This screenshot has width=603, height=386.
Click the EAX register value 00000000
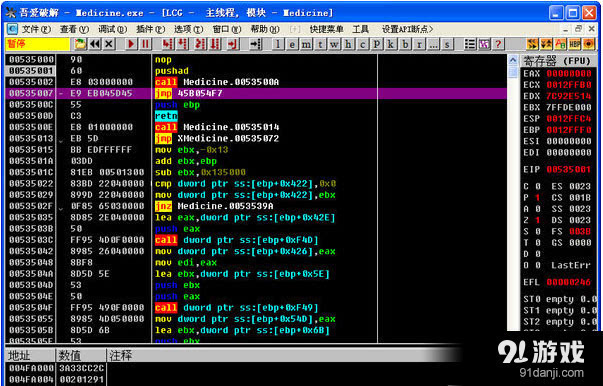point(569,73)
